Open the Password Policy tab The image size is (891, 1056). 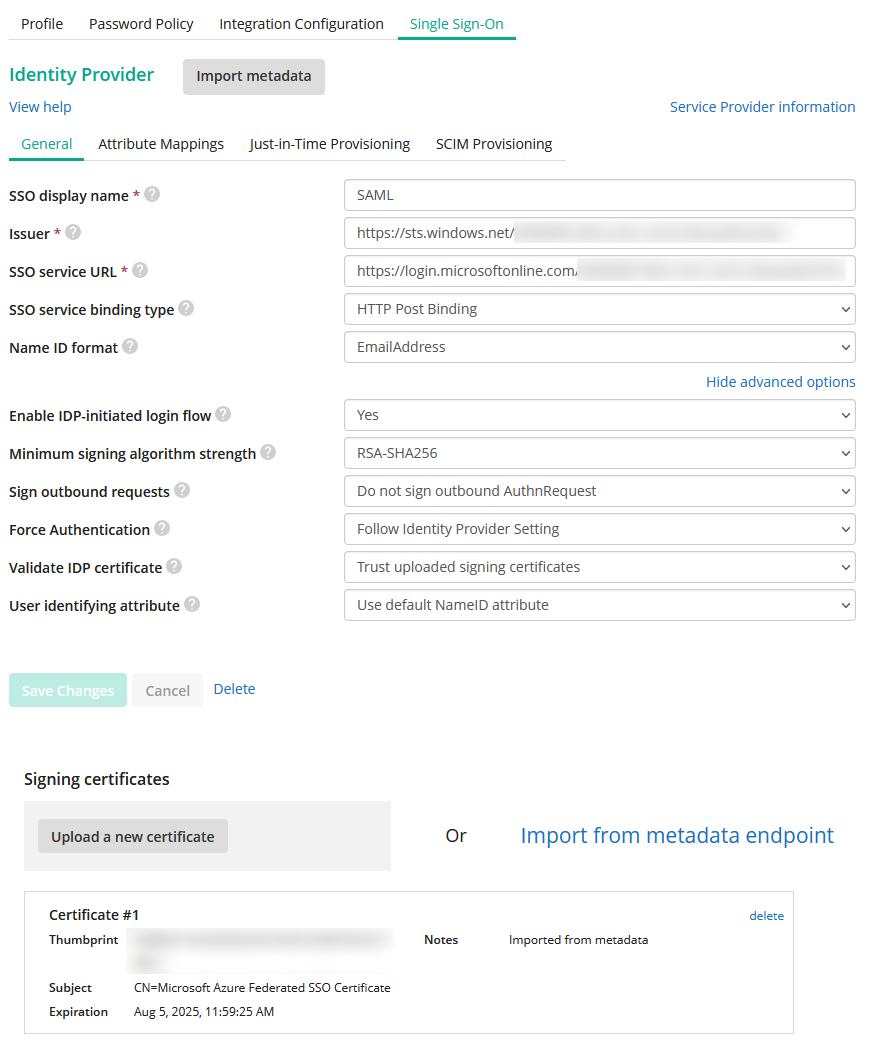click(141, 24)
